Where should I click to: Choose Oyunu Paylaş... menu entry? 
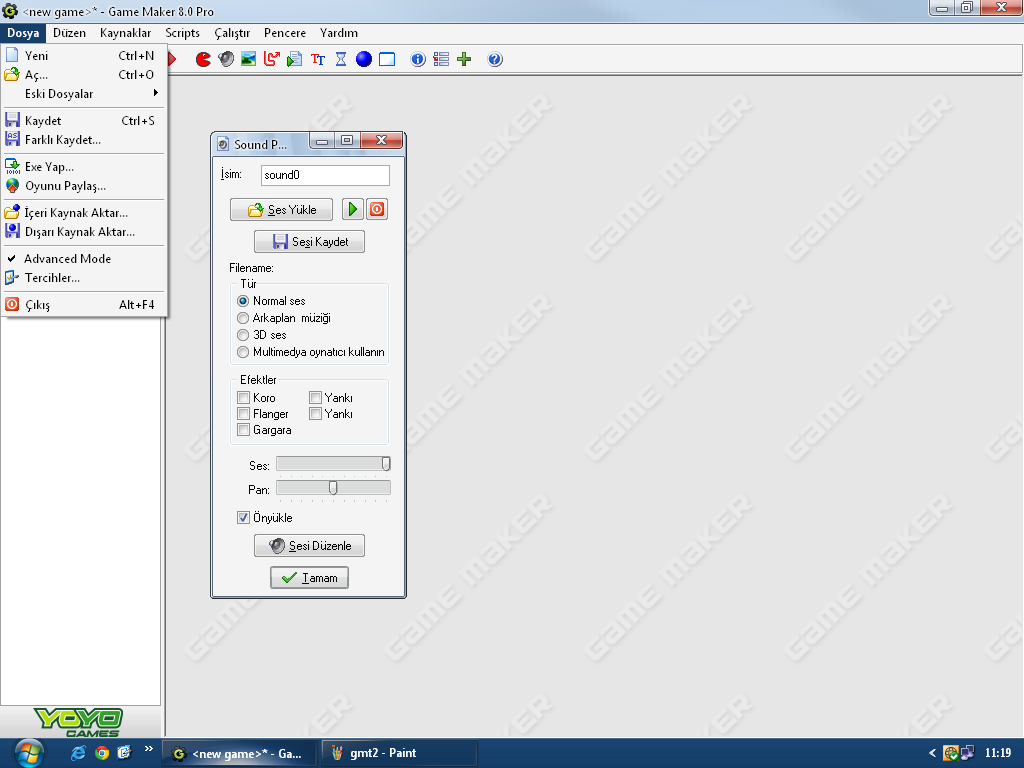(x=84, y=185)
